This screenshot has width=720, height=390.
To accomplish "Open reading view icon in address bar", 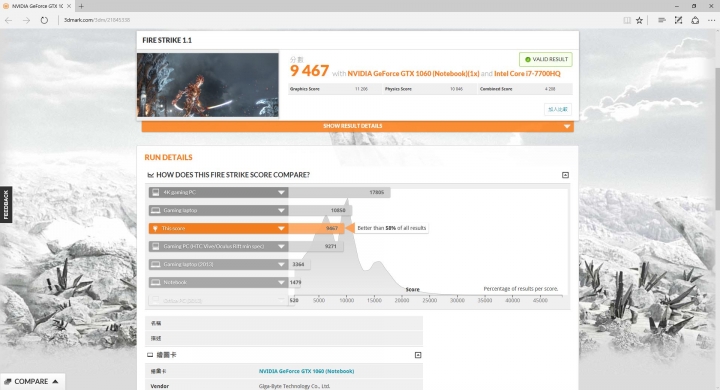I will (627, 20).
